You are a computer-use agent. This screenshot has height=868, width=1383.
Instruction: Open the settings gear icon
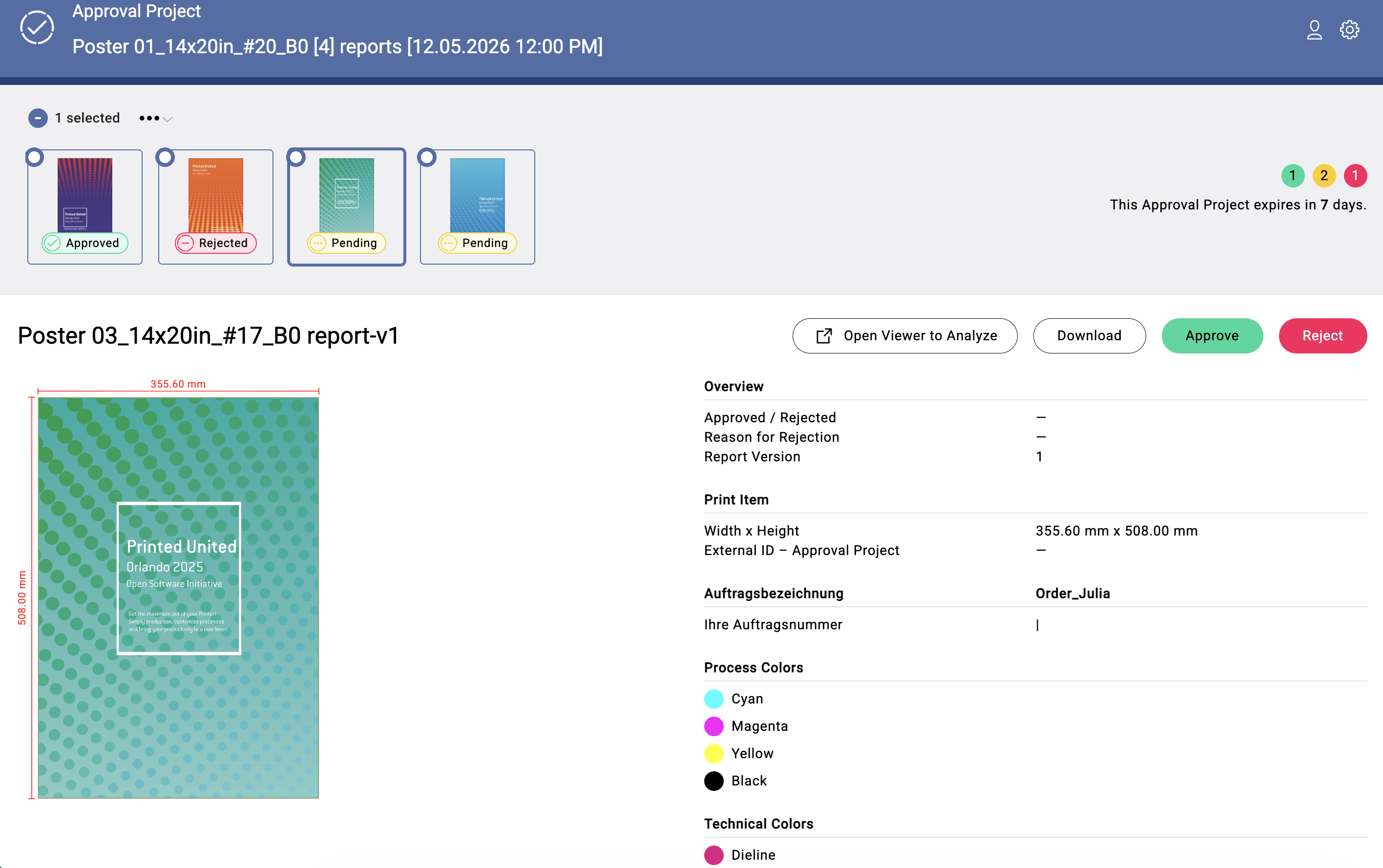point(1349,29)
